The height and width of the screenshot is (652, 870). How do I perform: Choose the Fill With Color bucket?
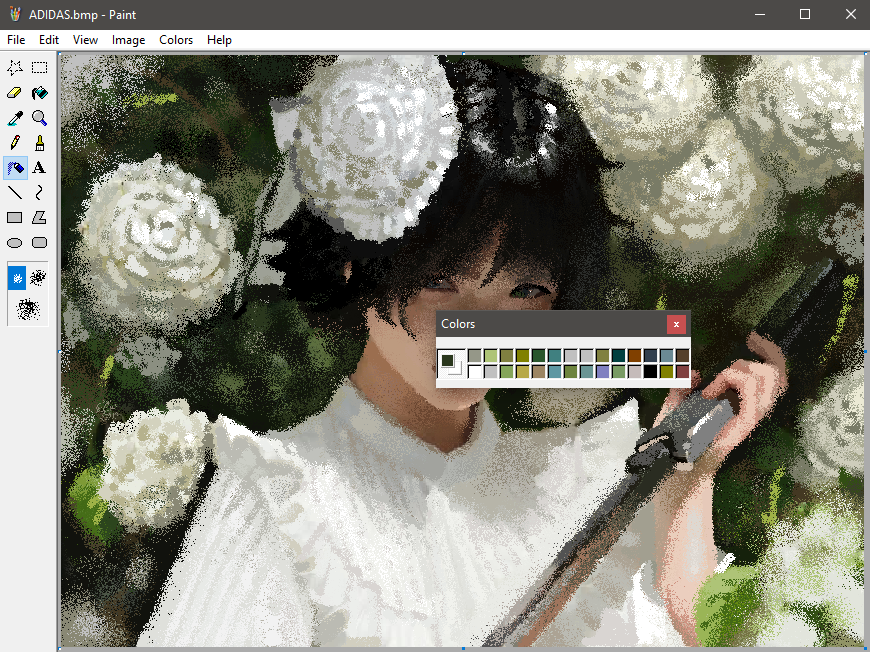(x=39, y=93)
